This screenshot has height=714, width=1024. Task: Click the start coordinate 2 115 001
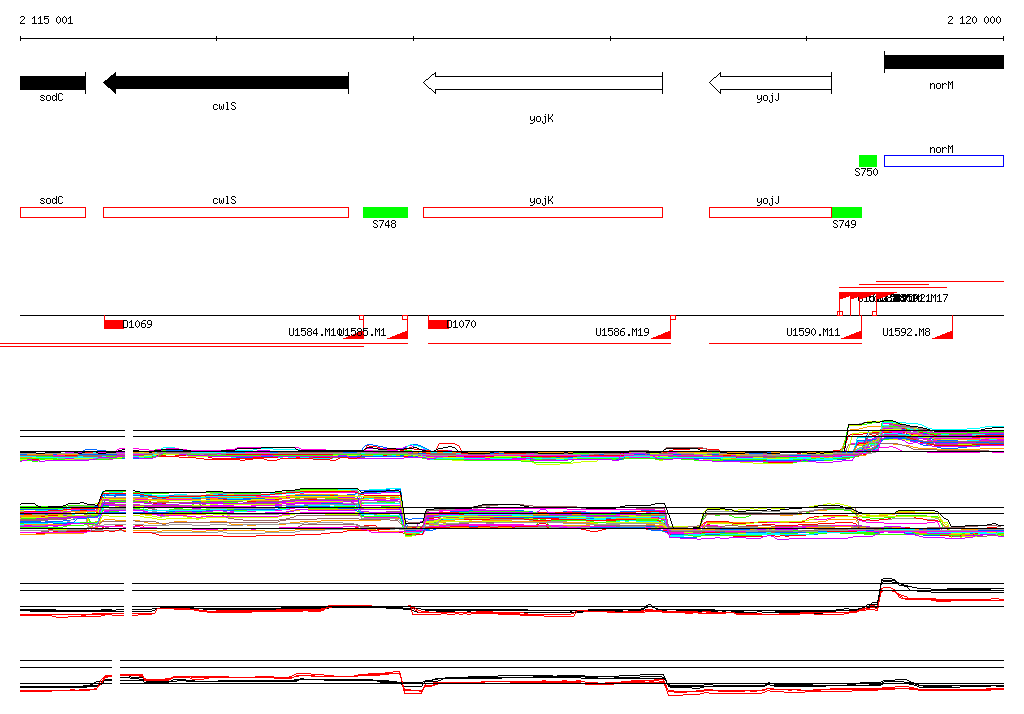(x=46, y=20)
